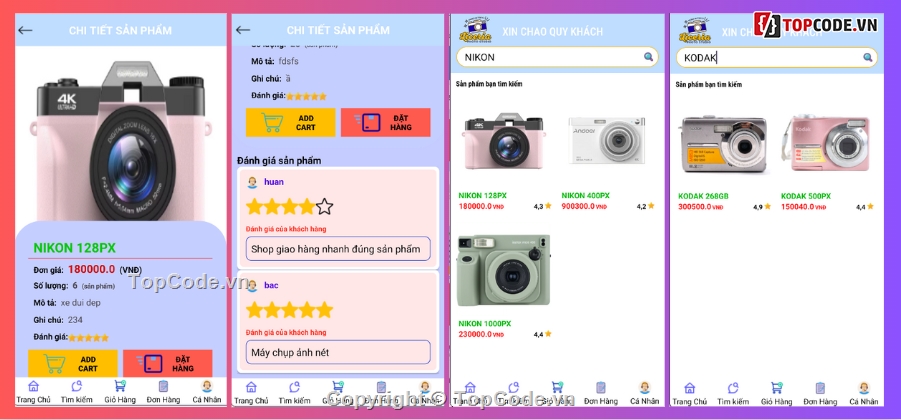Open Cá Nhân tab on KODAK search screen
Image resolution: width=901 pixels, height=420 pixels.
[864, 394]
